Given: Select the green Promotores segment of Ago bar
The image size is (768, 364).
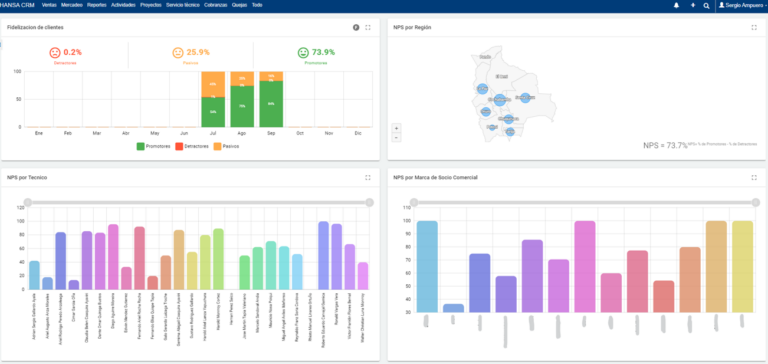Looking at the screenshot, I should (x=242, y=106).
